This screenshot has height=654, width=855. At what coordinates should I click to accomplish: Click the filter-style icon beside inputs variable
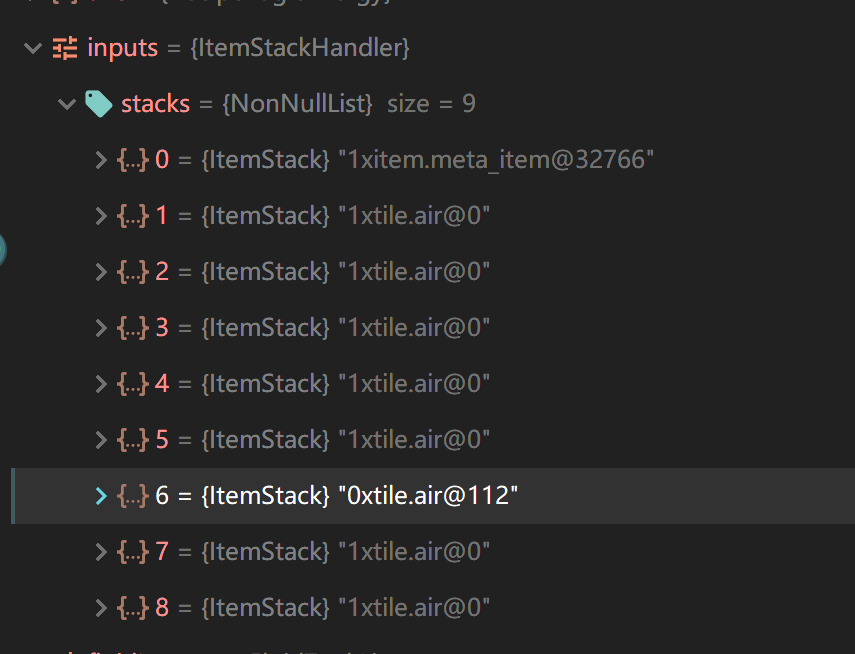(x=64, y=47)
